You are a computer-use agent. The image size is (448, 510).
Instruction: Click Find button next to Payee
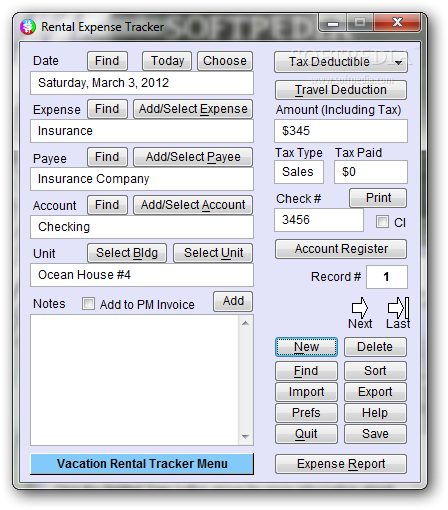pyautogui.click(x=107, y=157)
